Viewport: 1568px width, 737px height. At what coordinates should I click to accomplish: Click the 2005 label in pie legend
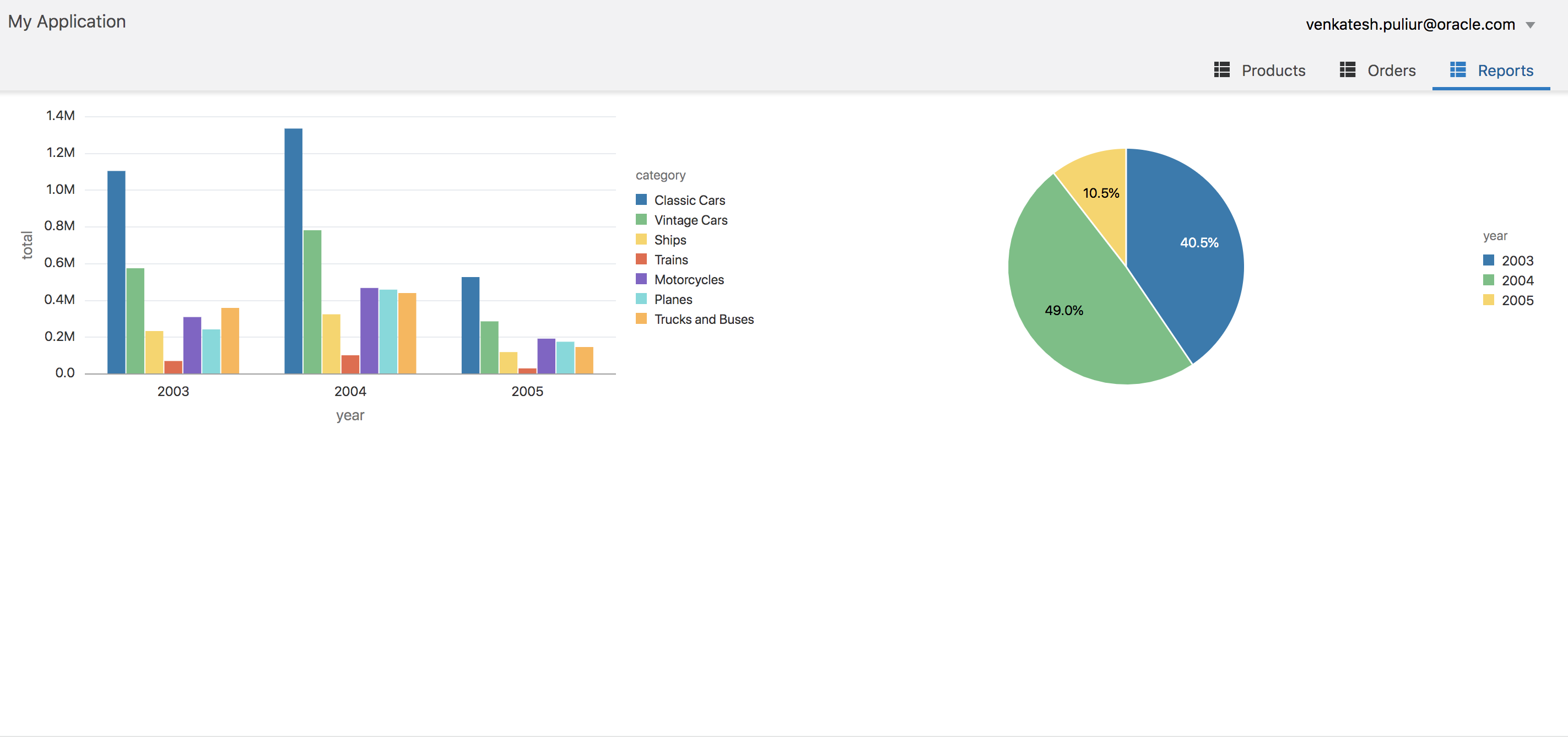(x=1517, y=300)
